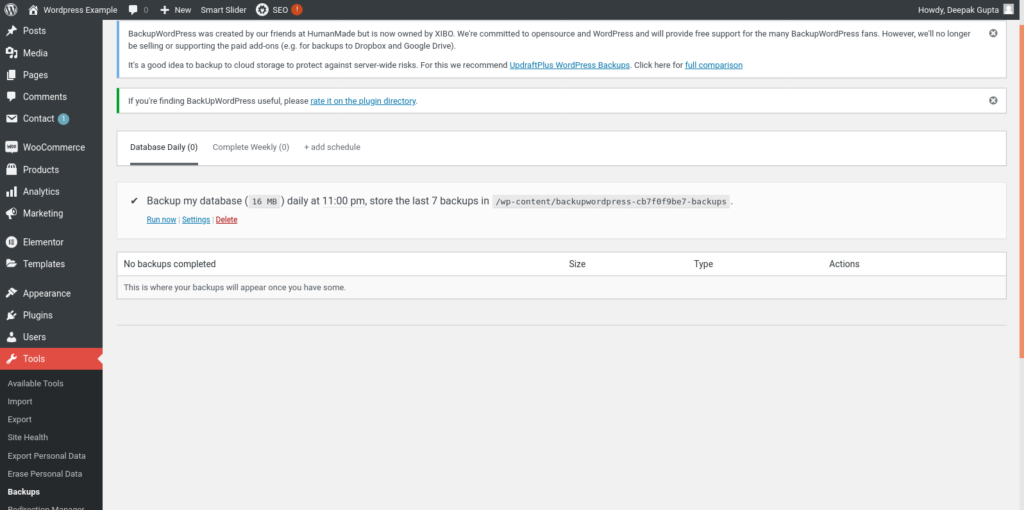Click the Marketing megaphone icon
This screenshot has height=510, width=1024.
11,213
